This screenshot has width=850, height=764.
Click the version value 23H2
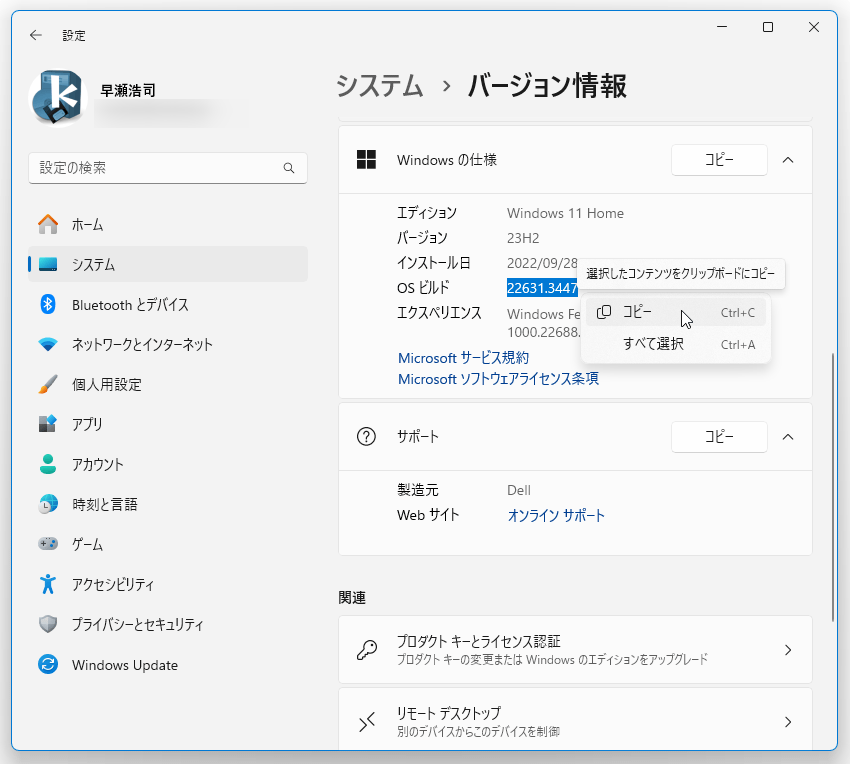click(x=523, y=238)
